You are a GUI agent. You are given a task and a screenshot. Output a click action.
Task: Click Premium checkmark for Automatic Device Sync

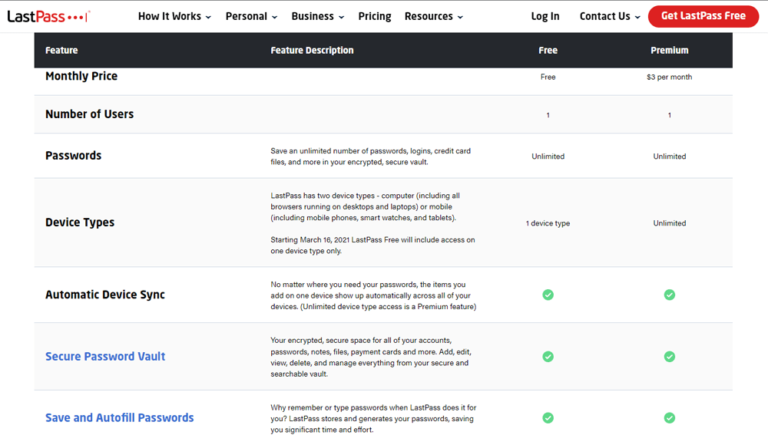[669, 295]
